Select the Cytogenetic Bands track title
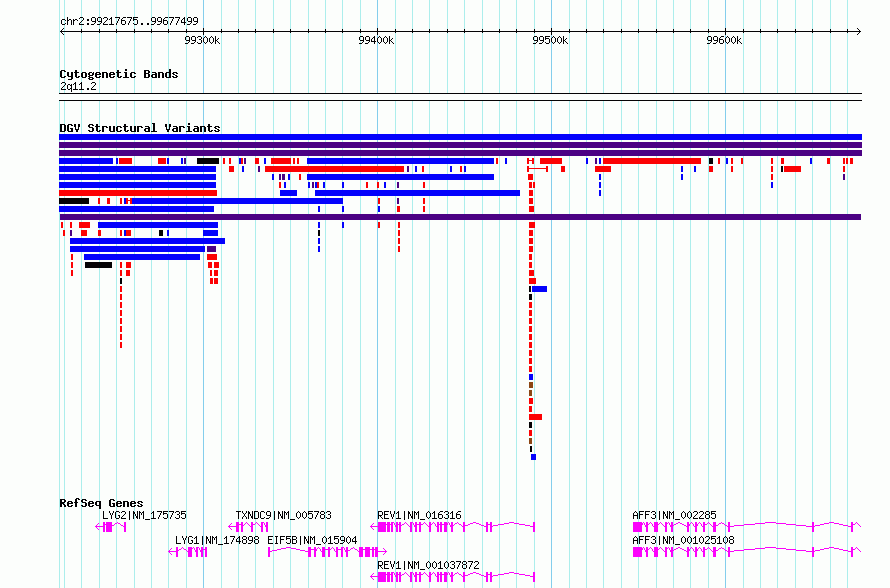The height and width of the screenshot is (588, 890). click(119, 74)
